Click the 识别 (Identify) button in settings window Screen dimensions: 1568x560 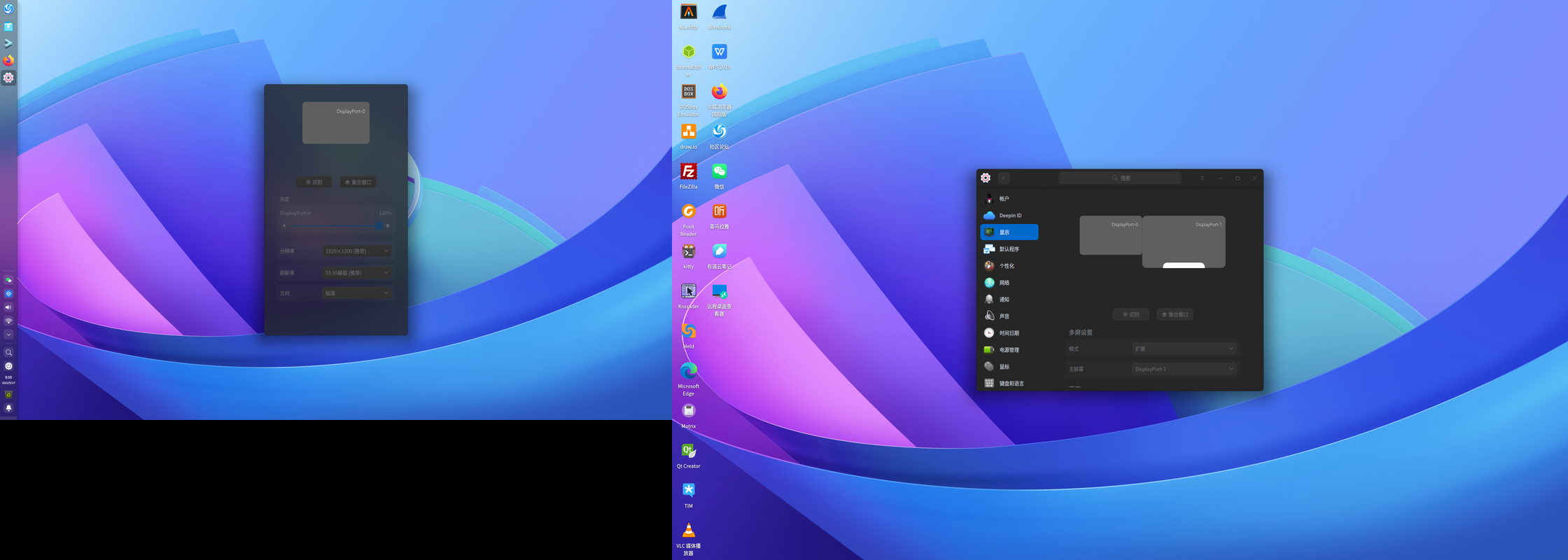click(x=1130, y=315)
